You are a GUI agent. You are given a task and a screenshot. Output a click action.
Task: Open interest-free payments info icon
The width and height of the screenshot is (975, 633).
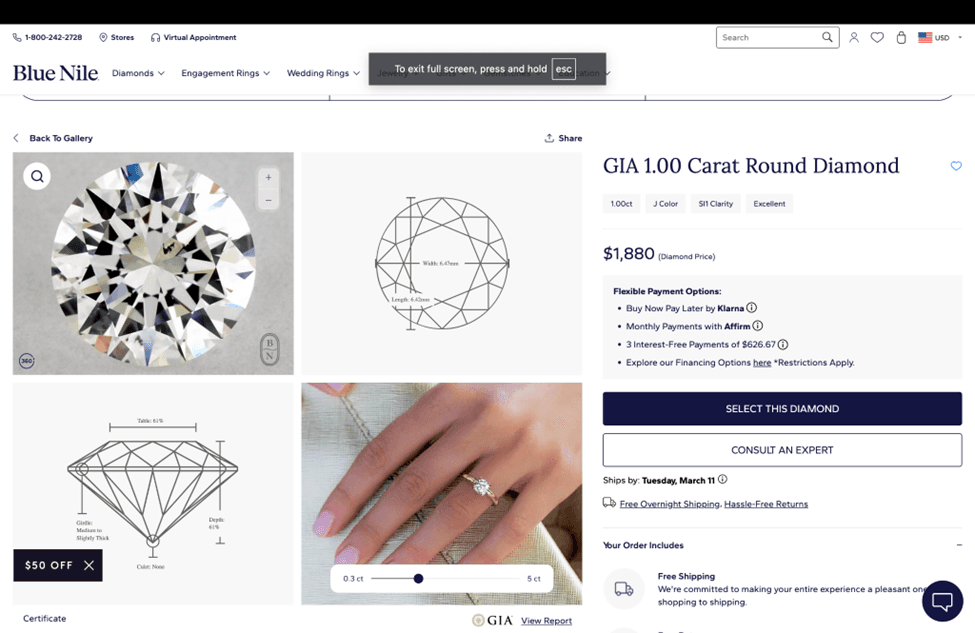pyautogui.click(x=783, y=344)
